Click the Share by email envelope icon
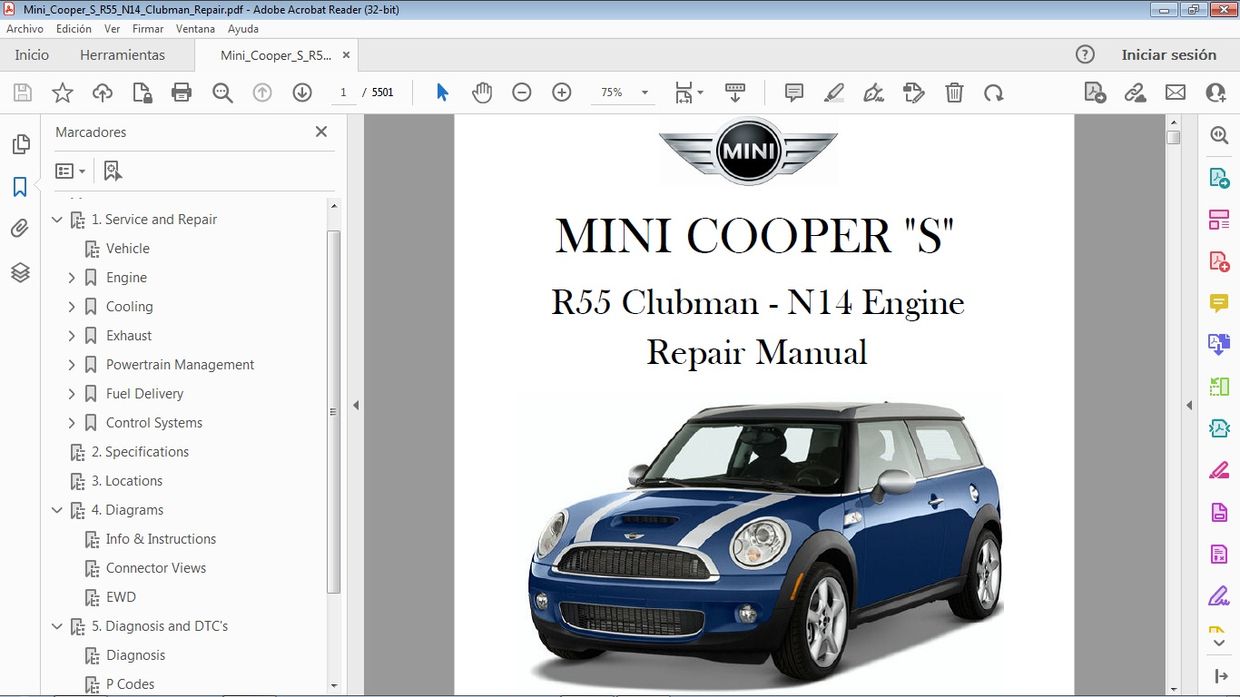This screenshot has height=697, width=1240. click(1175, 92)
